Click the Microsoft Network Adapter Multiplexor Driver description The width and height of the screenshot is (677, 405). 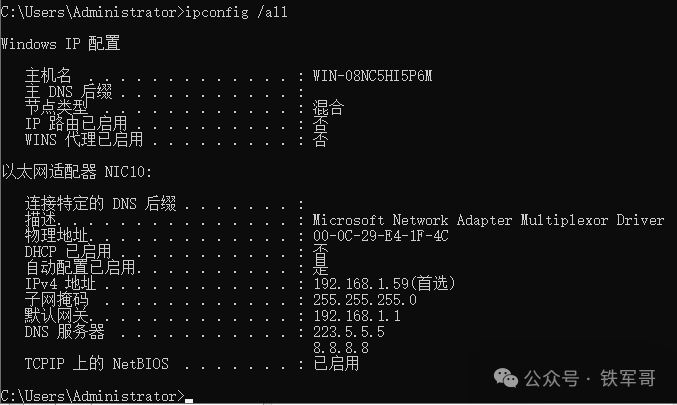point(488,220)
